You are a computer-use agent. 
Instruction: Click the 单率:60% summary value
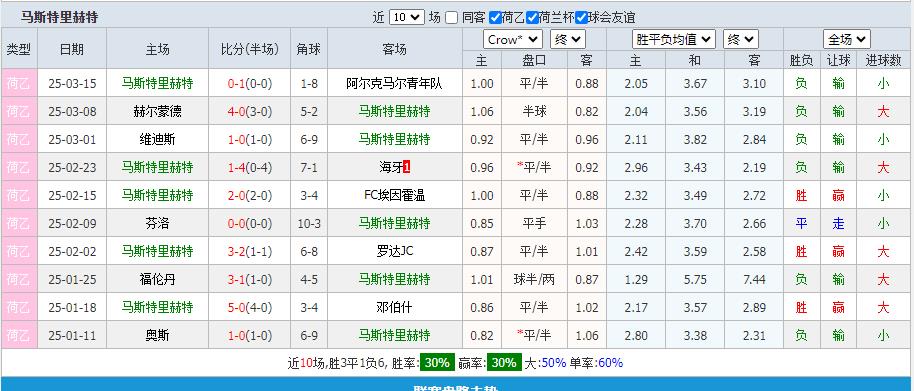596,362
